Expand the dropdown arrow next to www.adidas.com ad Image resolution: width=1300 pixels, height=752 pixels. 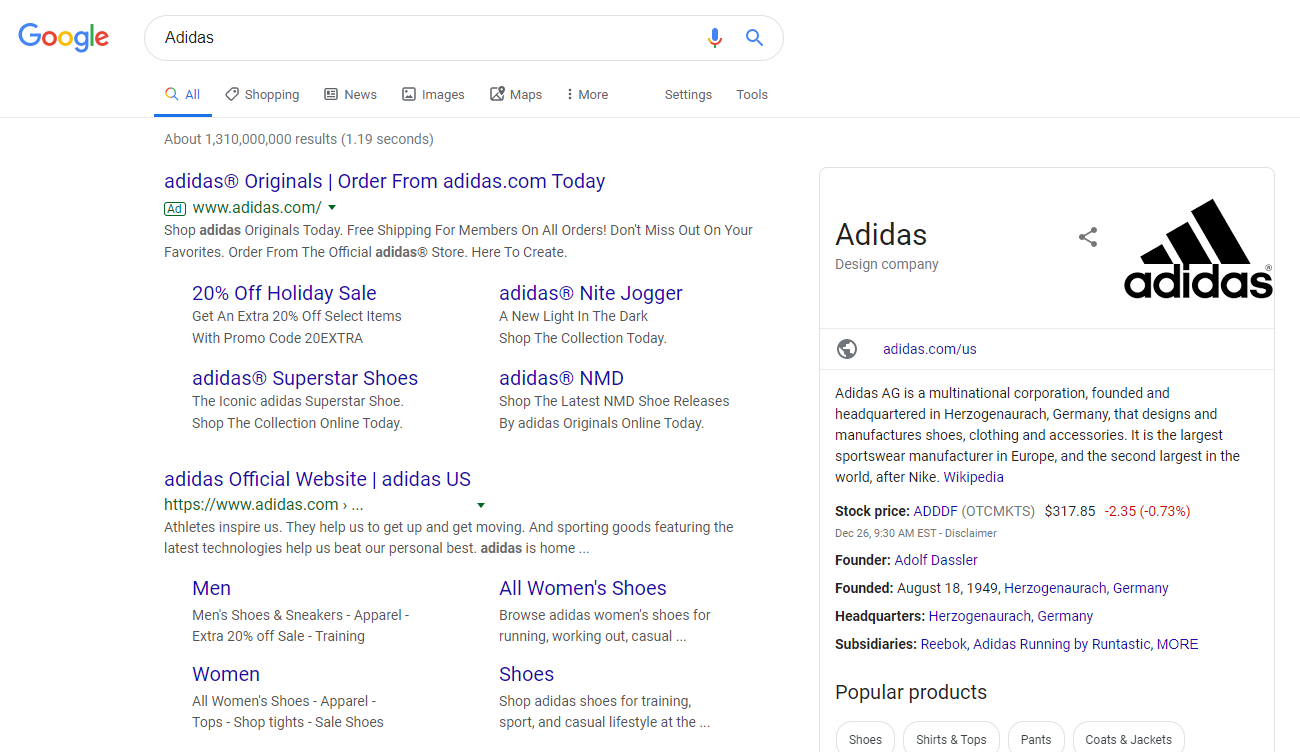[331, 208]
